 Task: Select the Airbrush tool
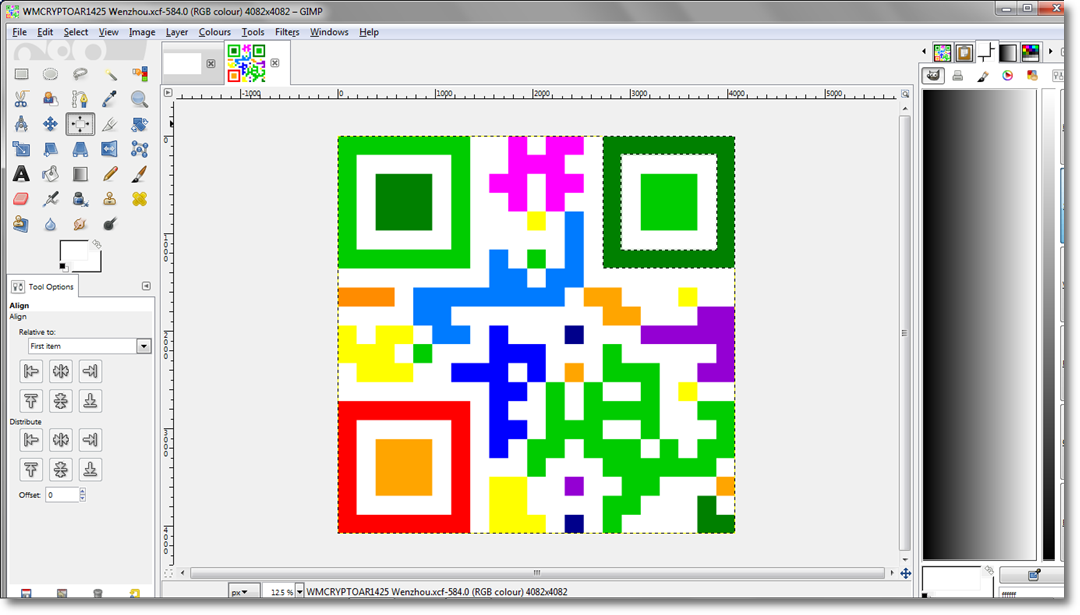click(x=50, y=199)
